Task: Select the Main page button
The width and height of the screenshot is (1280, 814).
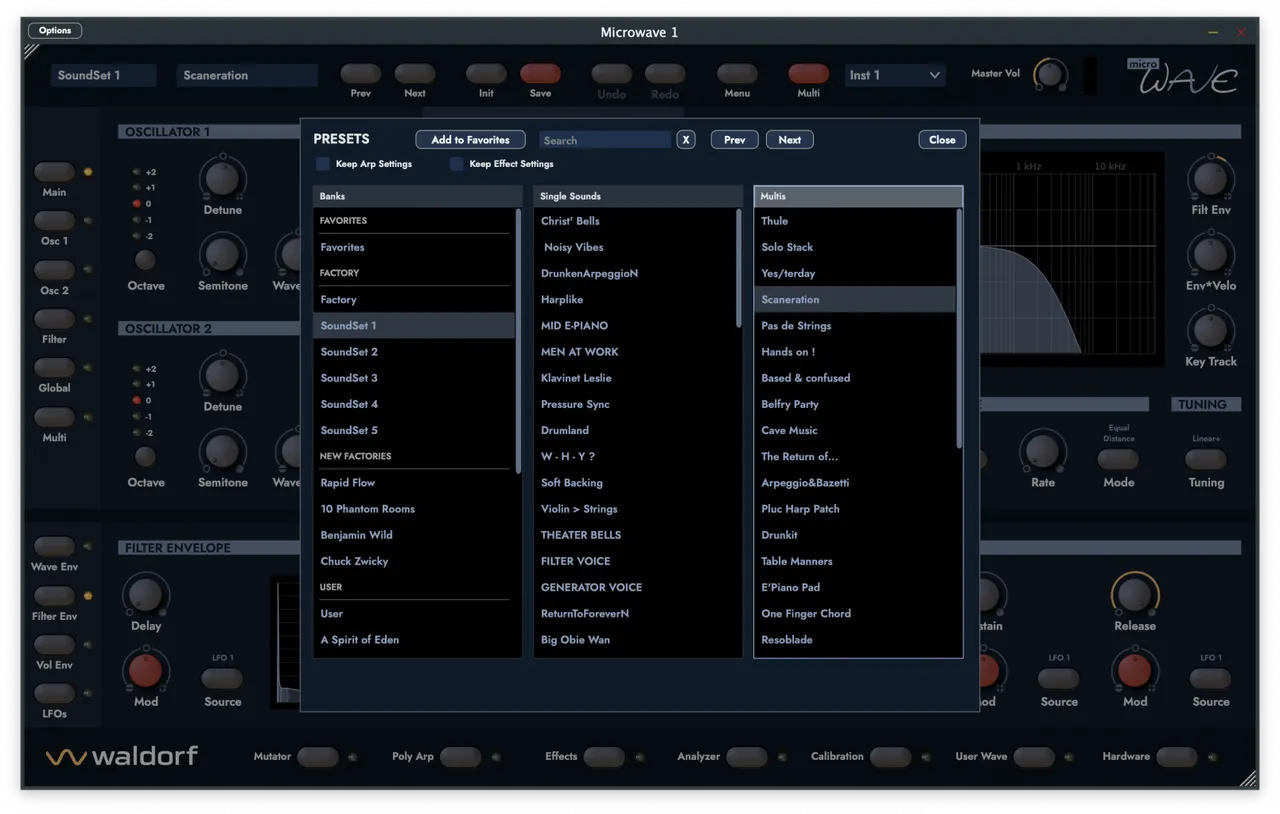Action: point(54,172)
